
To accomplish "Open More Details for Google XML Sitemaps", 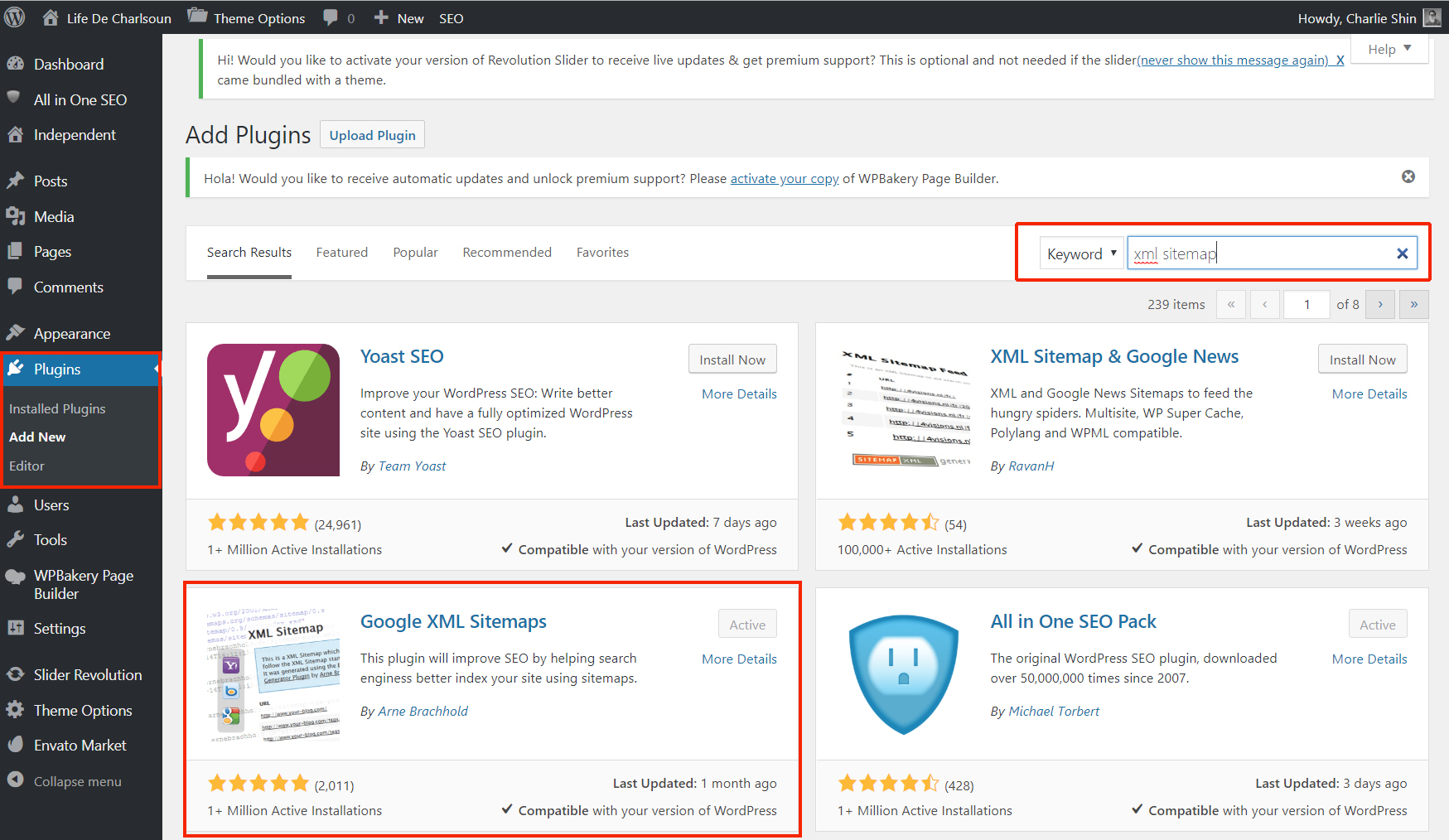I will point(739,659).
